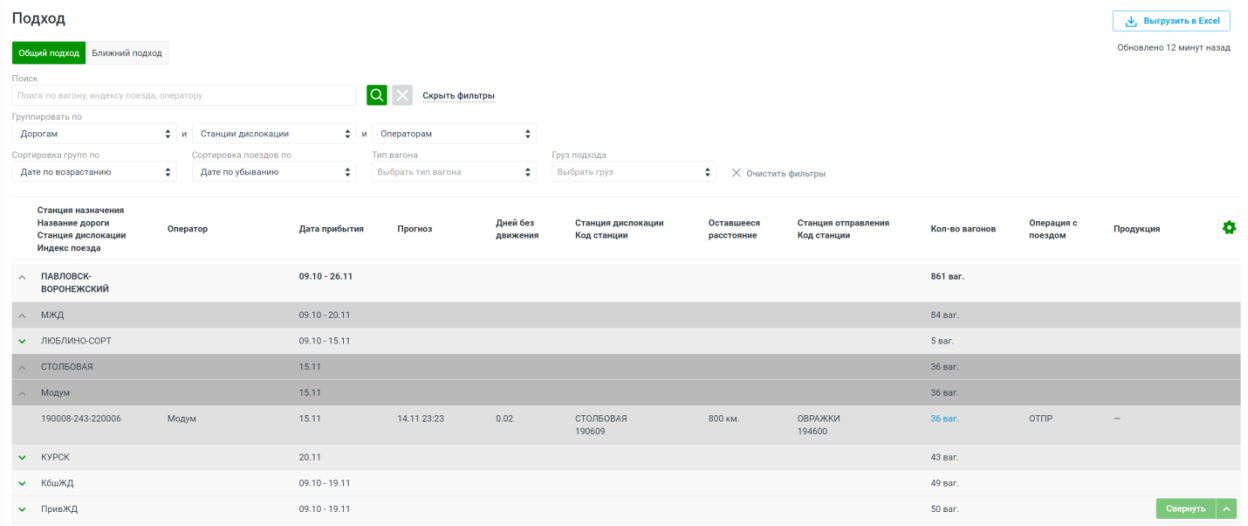
Task: Click the X icon beside Очистить фильтры
Action: [736, 173]
